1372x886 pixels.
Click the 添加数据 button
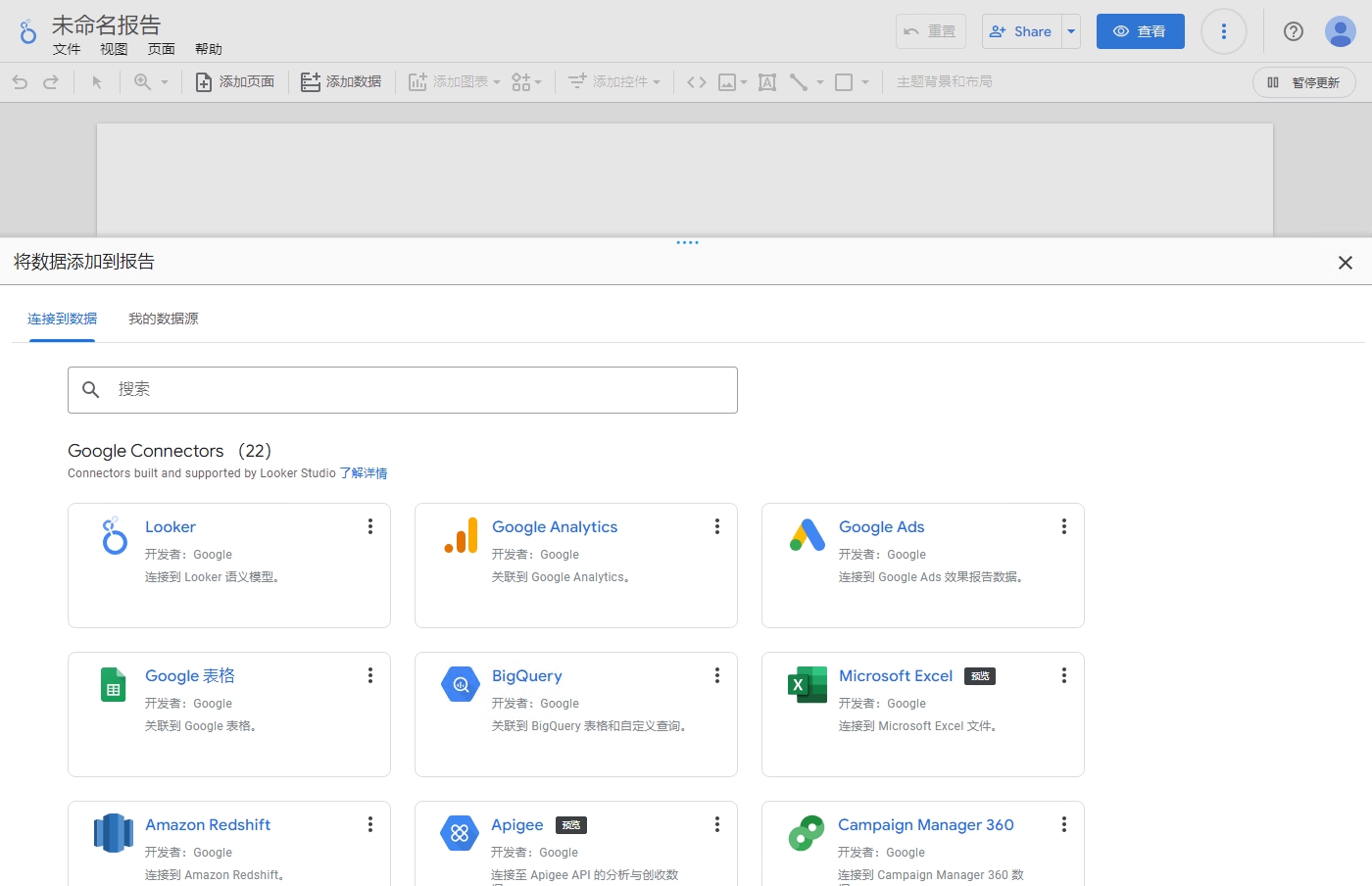[x=341, y=82]
